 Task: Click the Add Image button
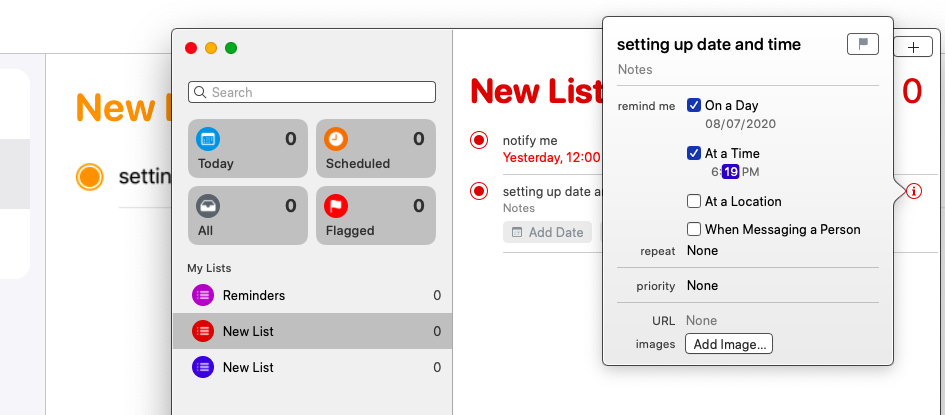tap(729, 344)
